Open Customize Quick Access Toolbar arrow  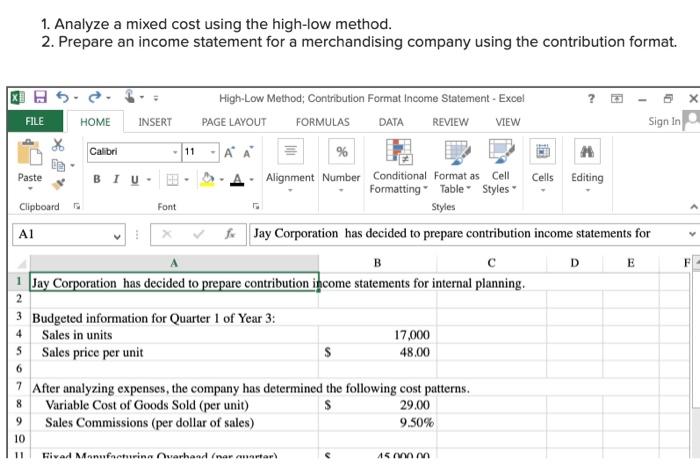[x=156, y=98]
